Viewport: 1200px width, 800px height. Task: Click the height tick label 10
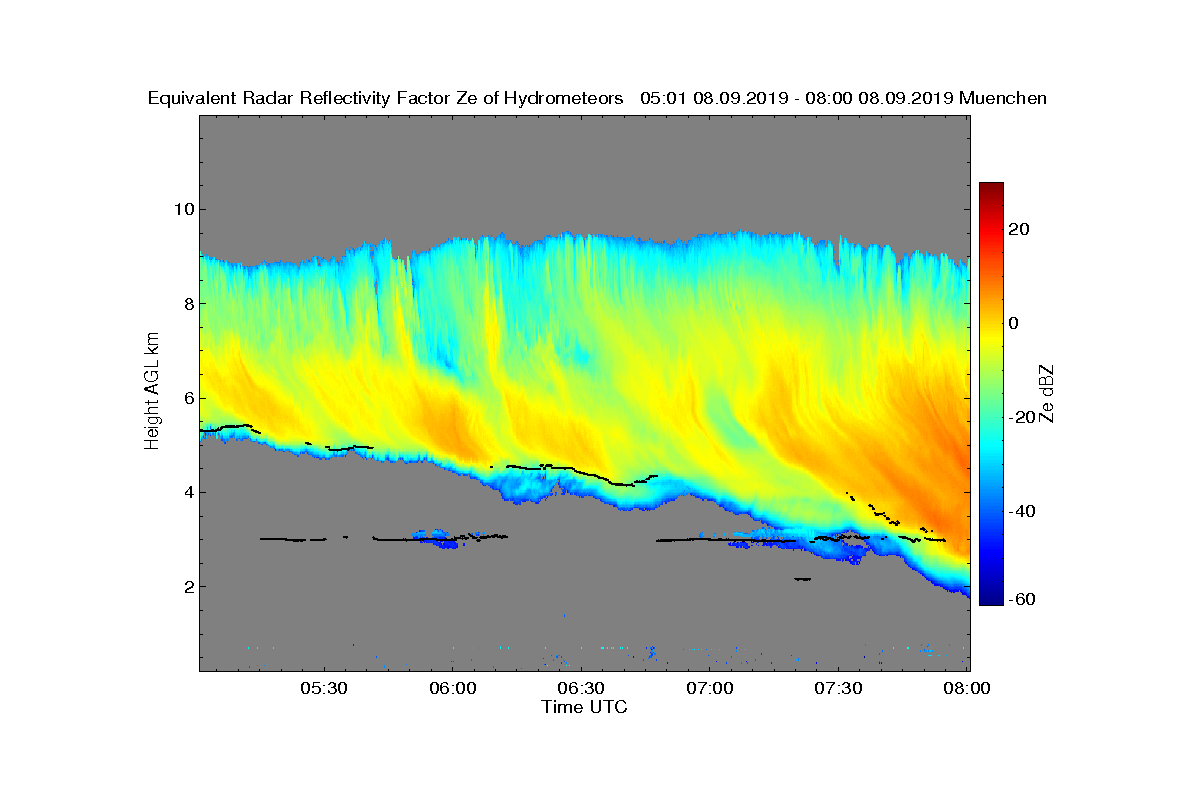[x=182, y=209]
